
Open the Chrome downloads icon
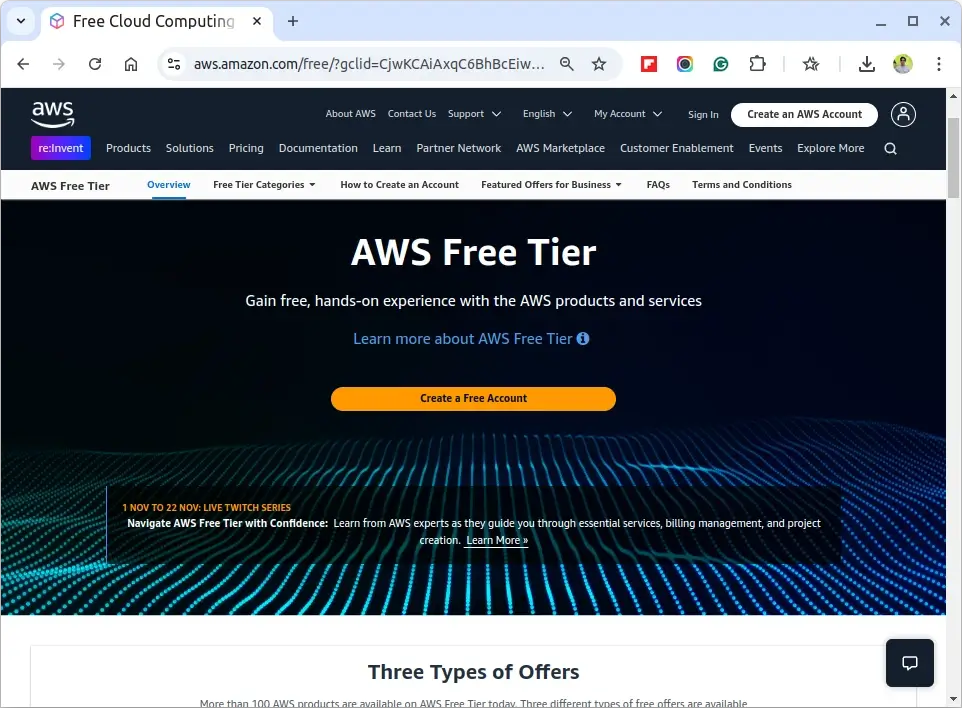click(866, 64)
